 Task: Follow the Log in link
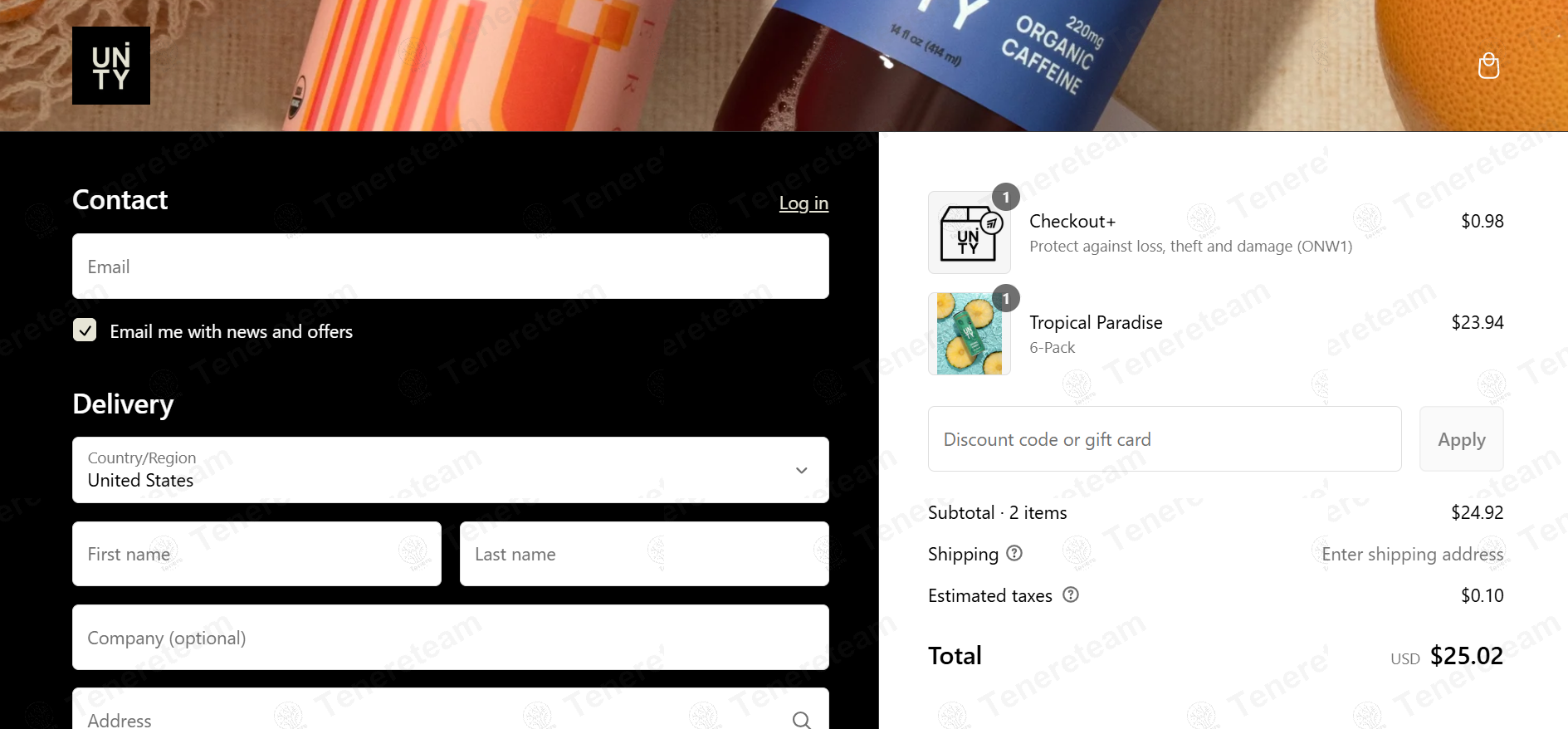(x=804, y=203)
